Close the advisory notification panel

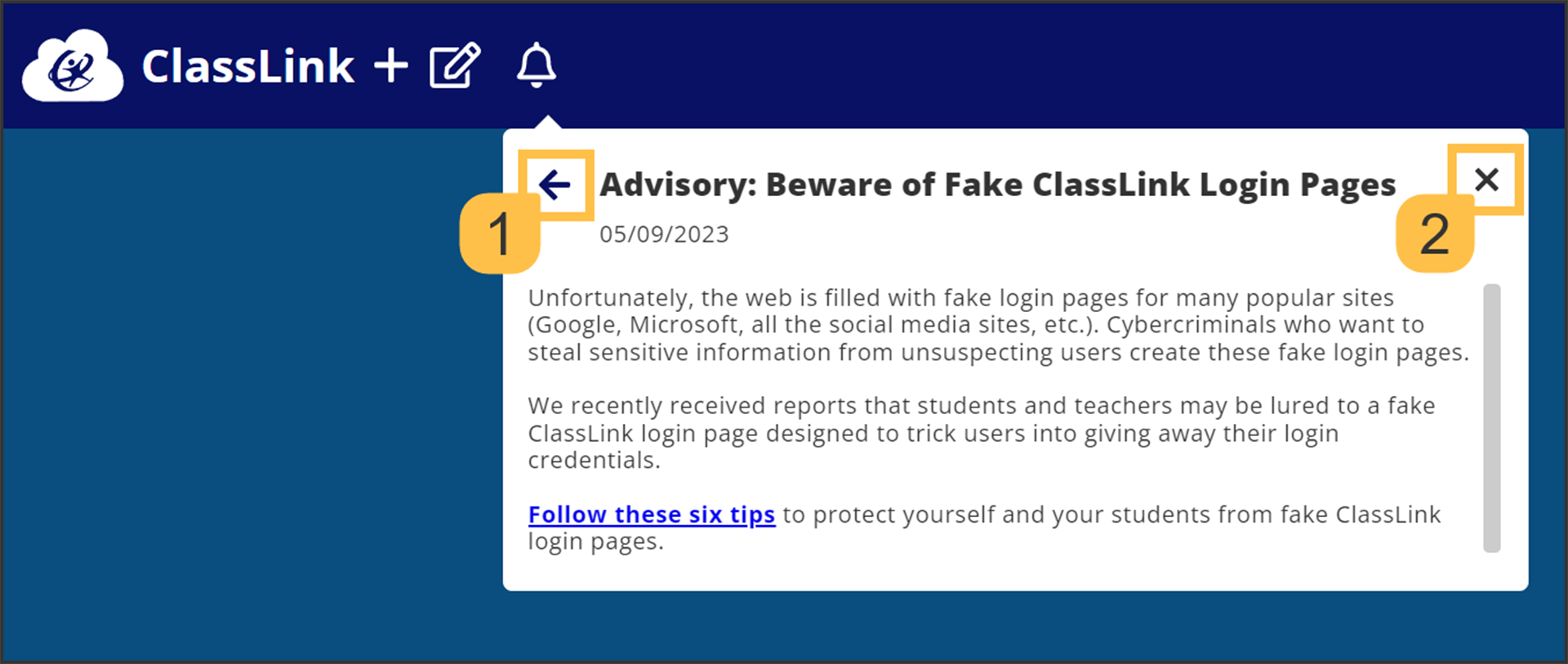click(x=1486, y=180)
